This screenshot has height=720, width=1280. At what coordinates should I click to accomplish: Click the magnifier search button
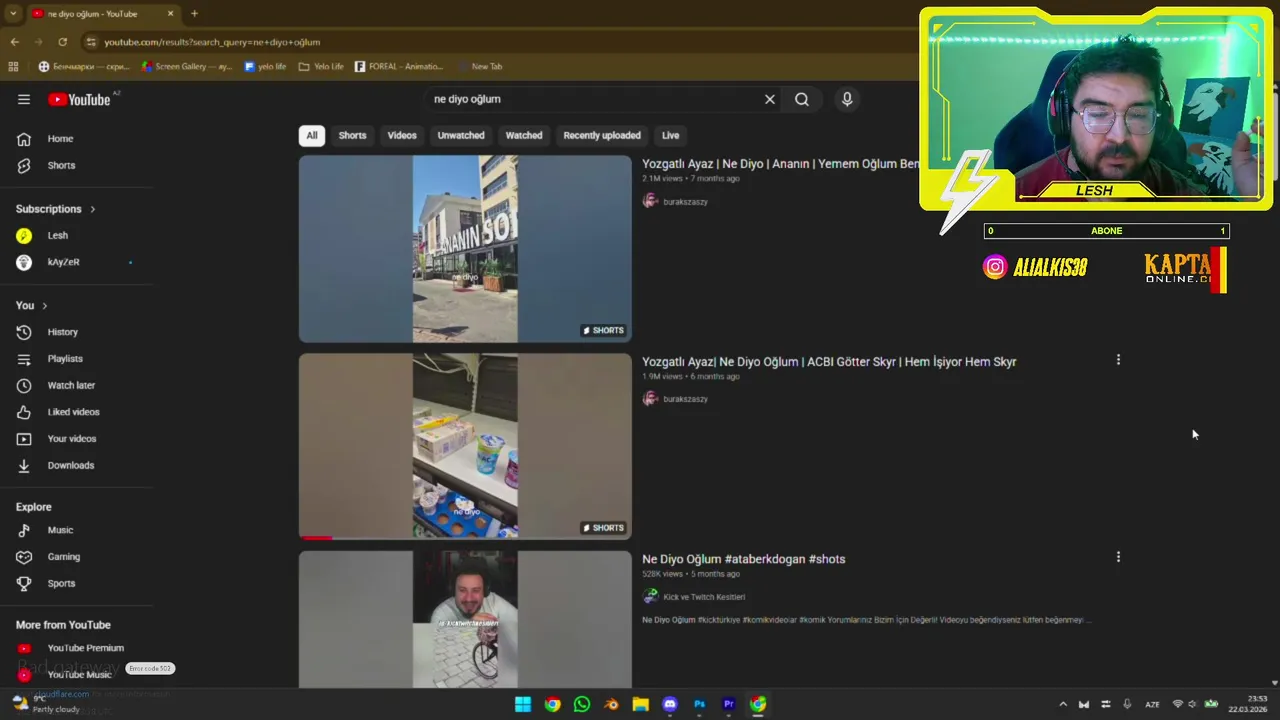802,99
